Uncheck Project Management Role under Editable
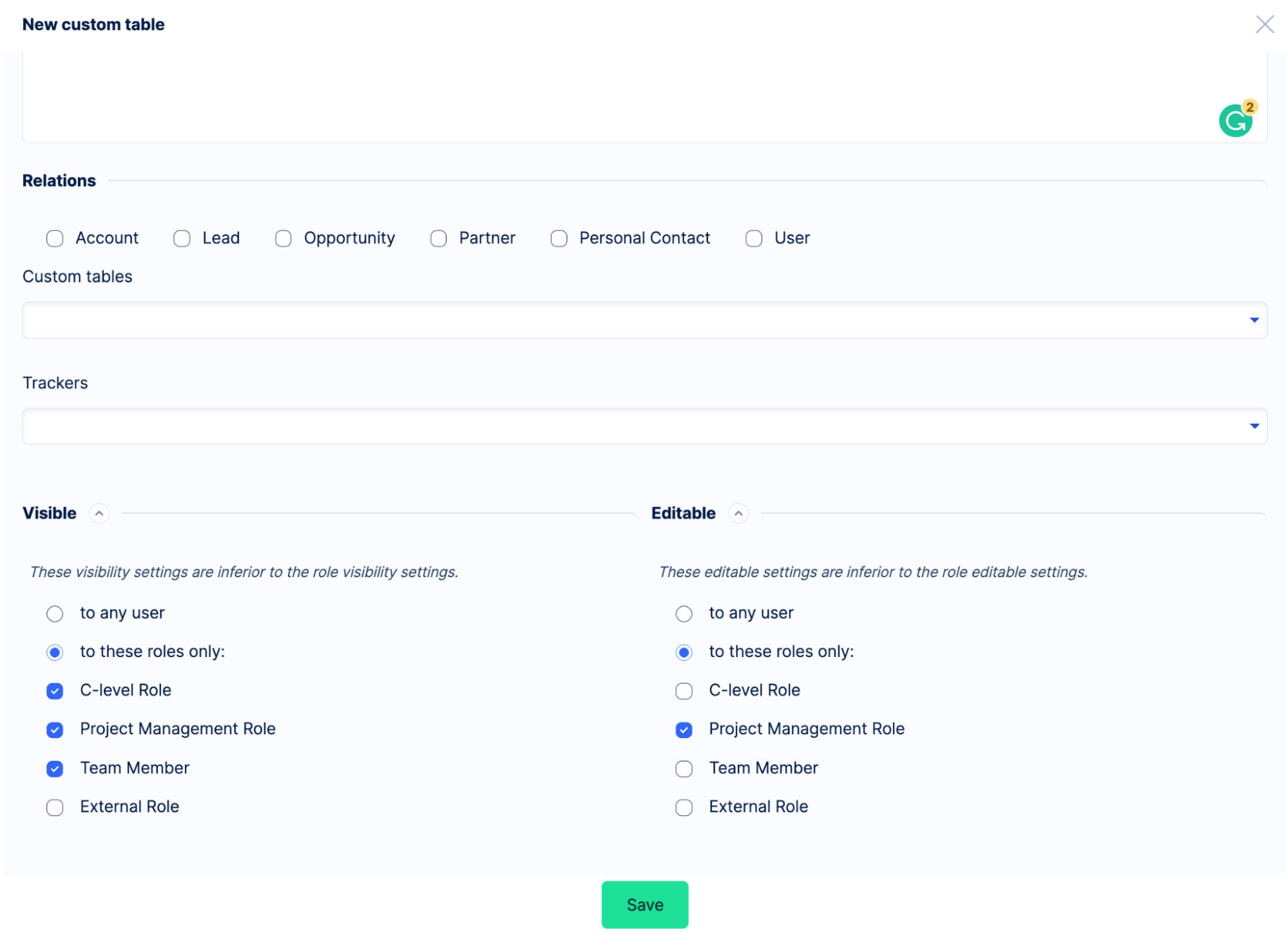Screen dimensions: 1288x934 point(684,730)
